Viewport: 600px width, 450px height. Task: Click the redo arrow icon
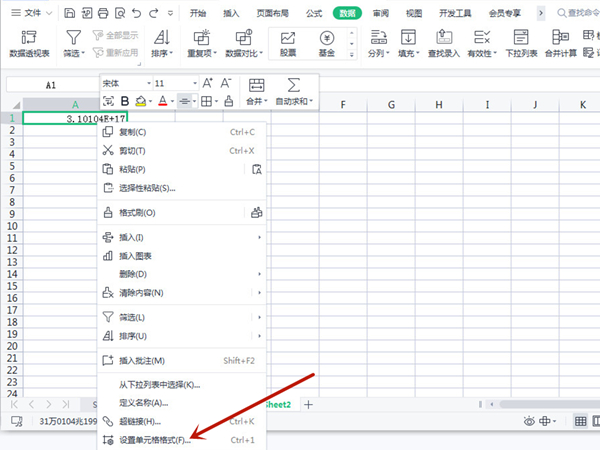point(153,13)
